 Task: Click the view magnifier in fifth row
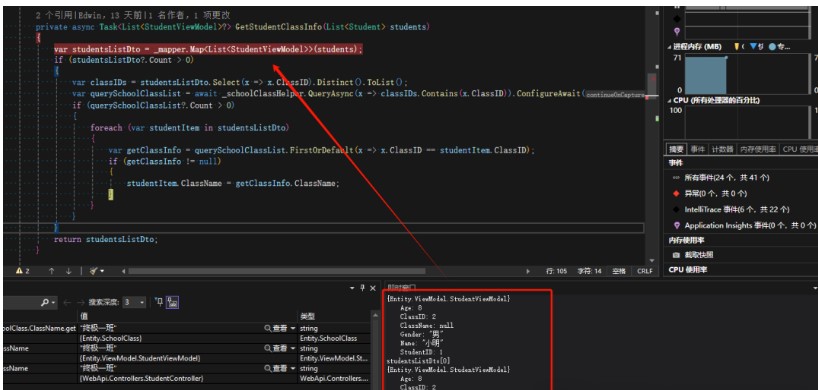pyautogui.click(x=268, y=369)
